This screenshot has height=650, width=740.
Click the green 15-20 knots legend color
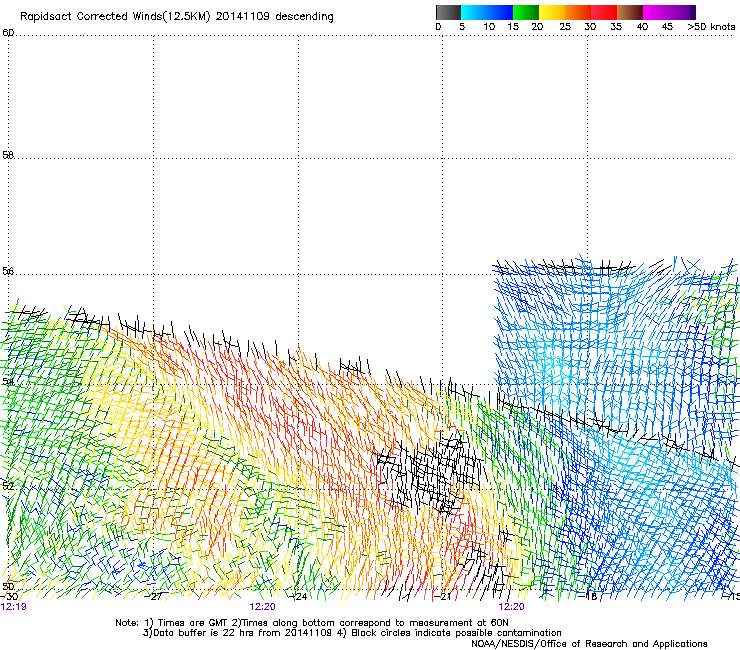pos(526,12)
